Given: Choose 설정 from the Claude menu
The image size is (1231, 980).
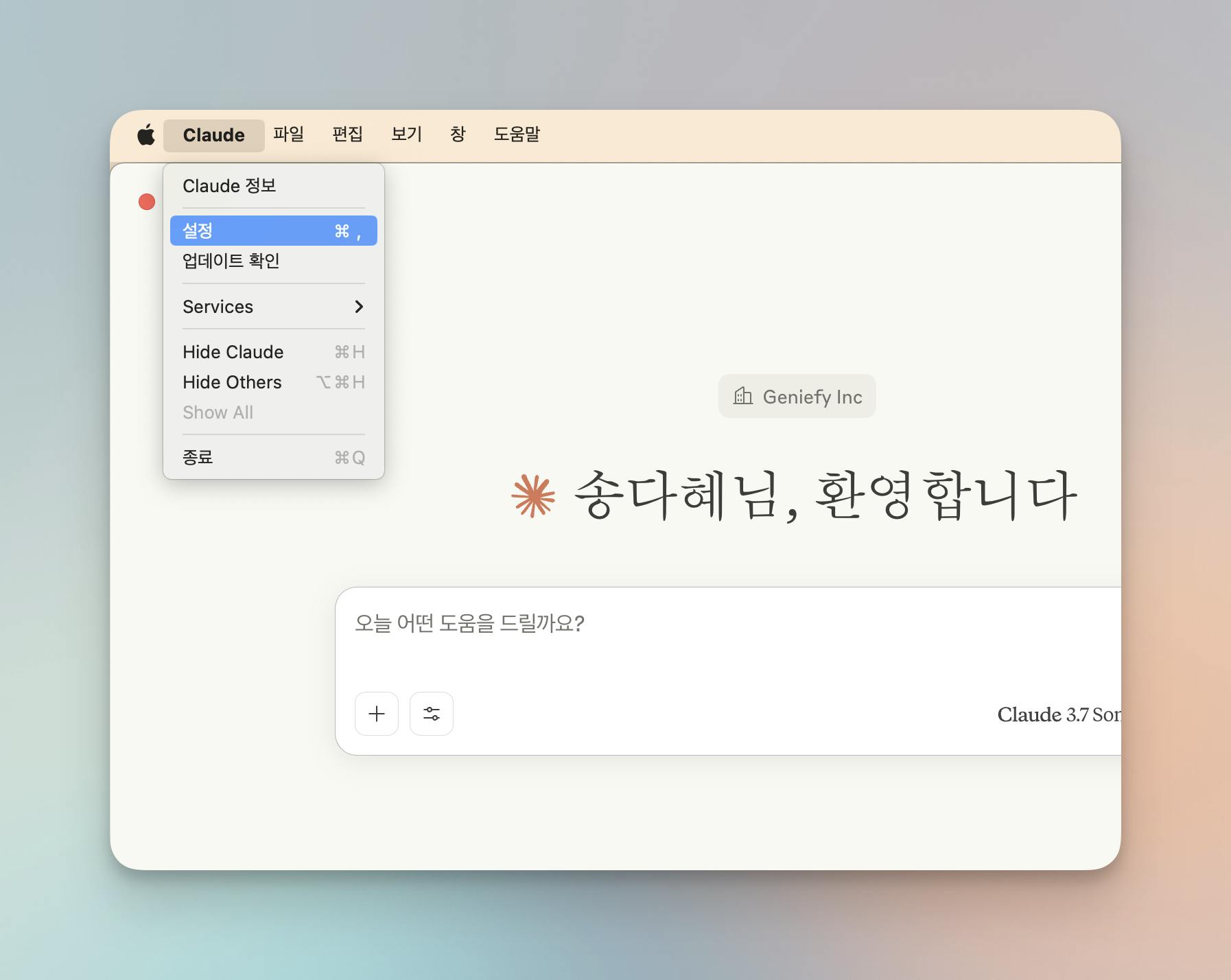Looking at the screenshot, I should point(274,231).
